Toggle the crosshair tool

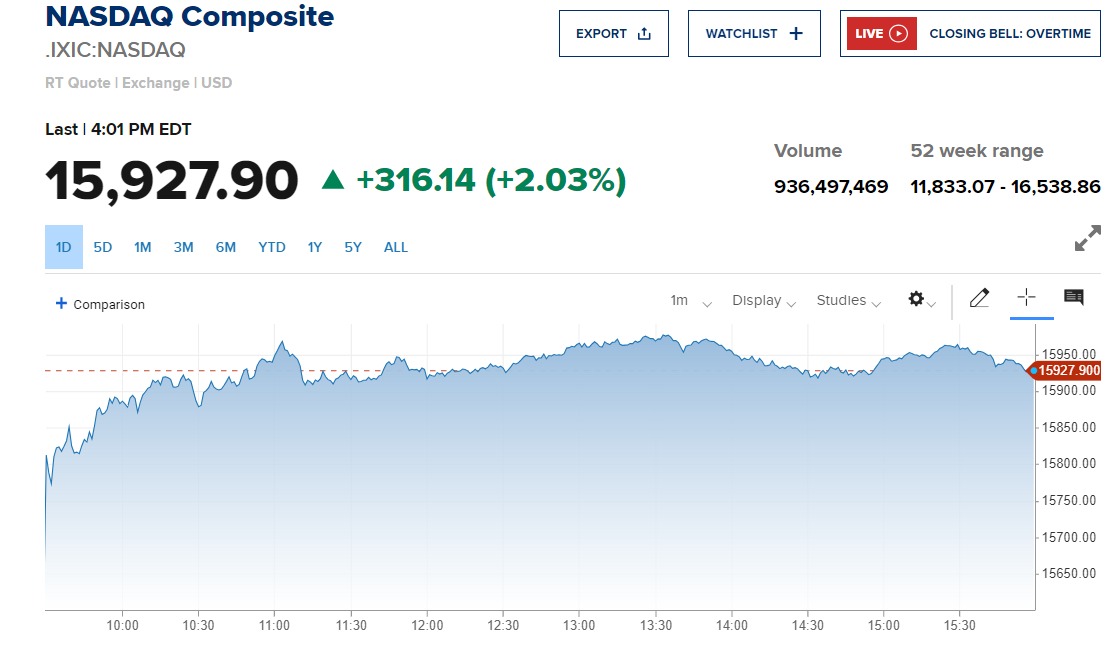click(1027, 298)
